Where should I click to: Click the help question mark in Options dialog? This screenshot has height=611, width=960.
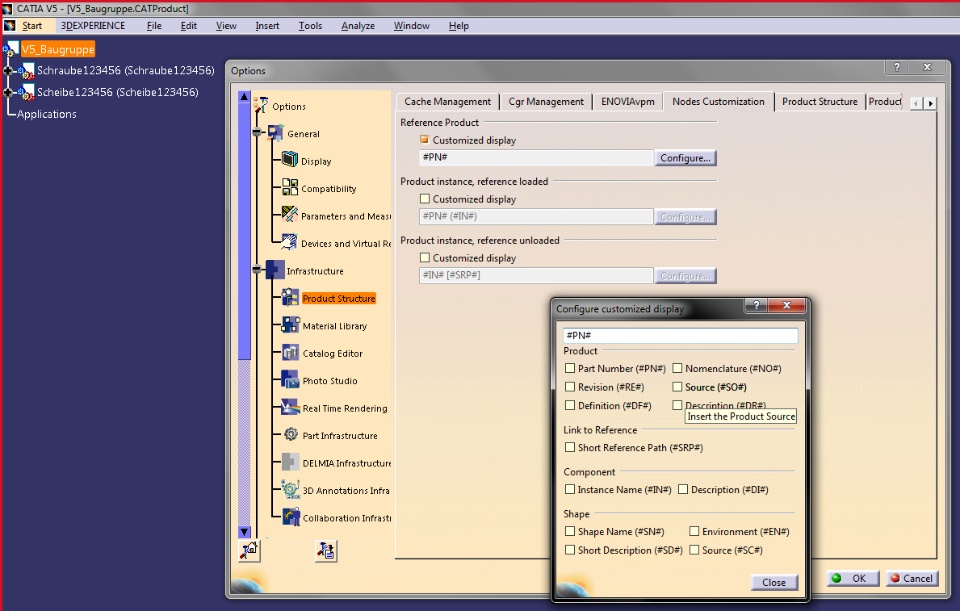click(x=897, y=67)
